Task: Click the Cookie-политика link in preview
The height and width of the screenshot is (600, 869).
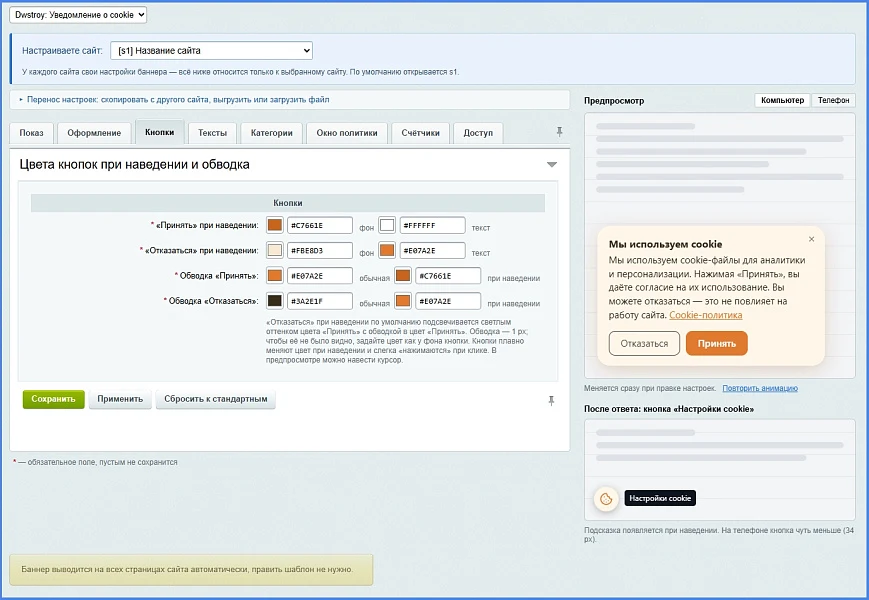Action: [x=706, y=315]
